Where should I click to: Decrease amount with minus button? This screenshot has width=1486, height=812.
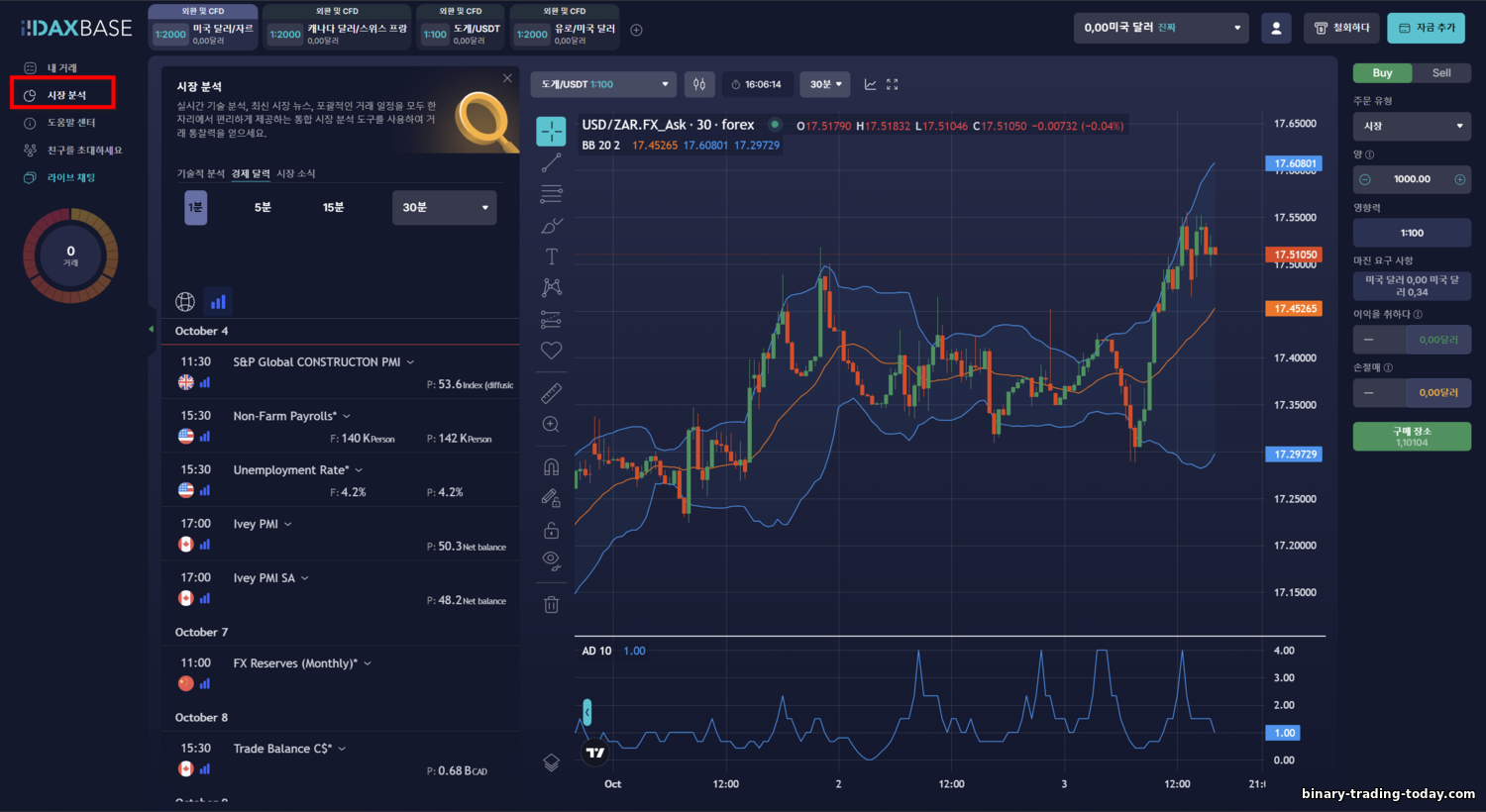[x=1365, y=179]
